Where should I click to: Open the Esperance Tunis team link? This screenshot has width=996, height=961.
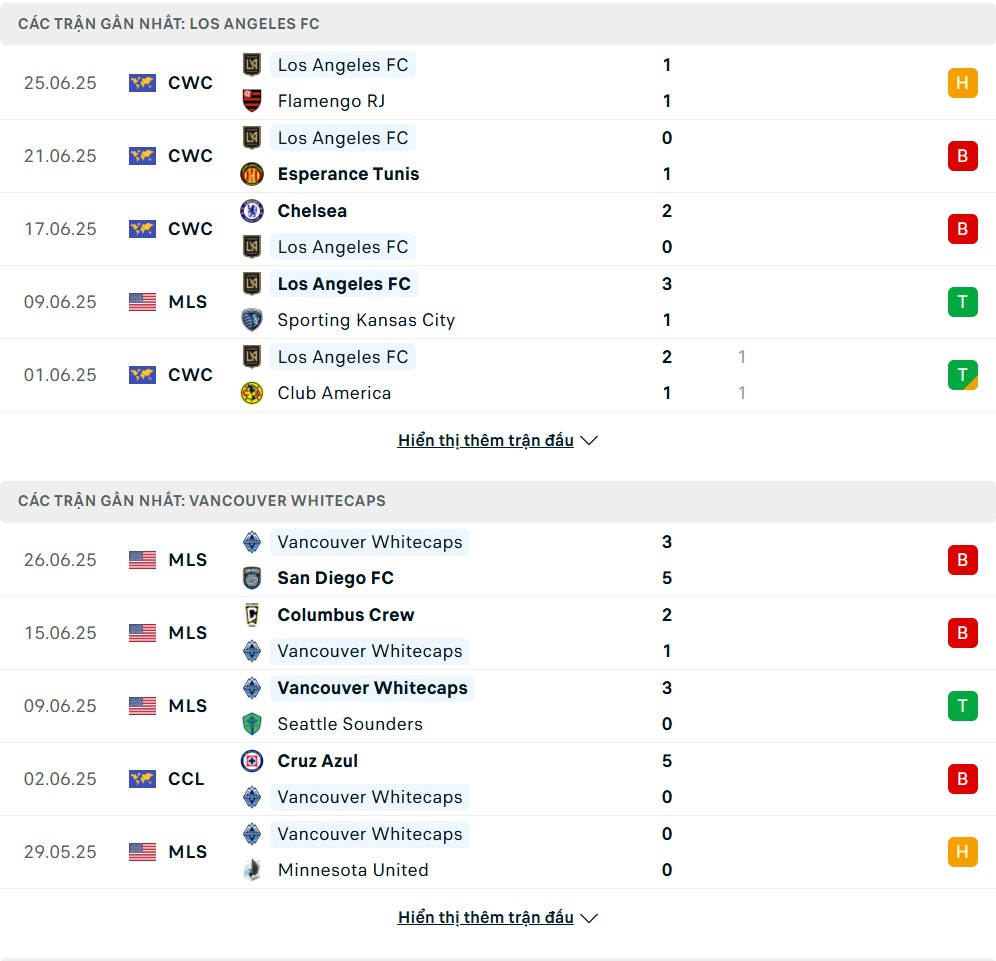coord(348,174)
